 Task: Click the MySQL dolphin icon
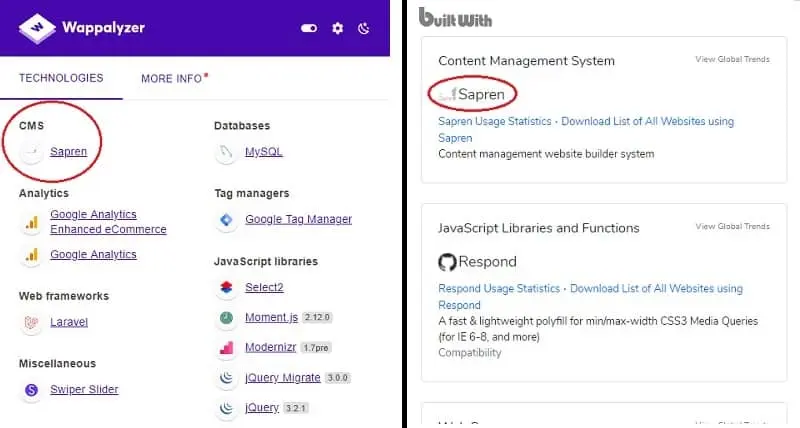coord(226,152)
